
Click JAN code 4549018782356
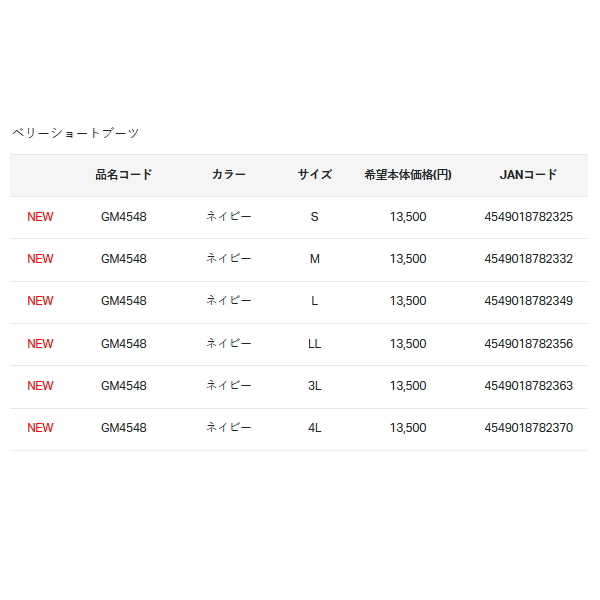528,344
